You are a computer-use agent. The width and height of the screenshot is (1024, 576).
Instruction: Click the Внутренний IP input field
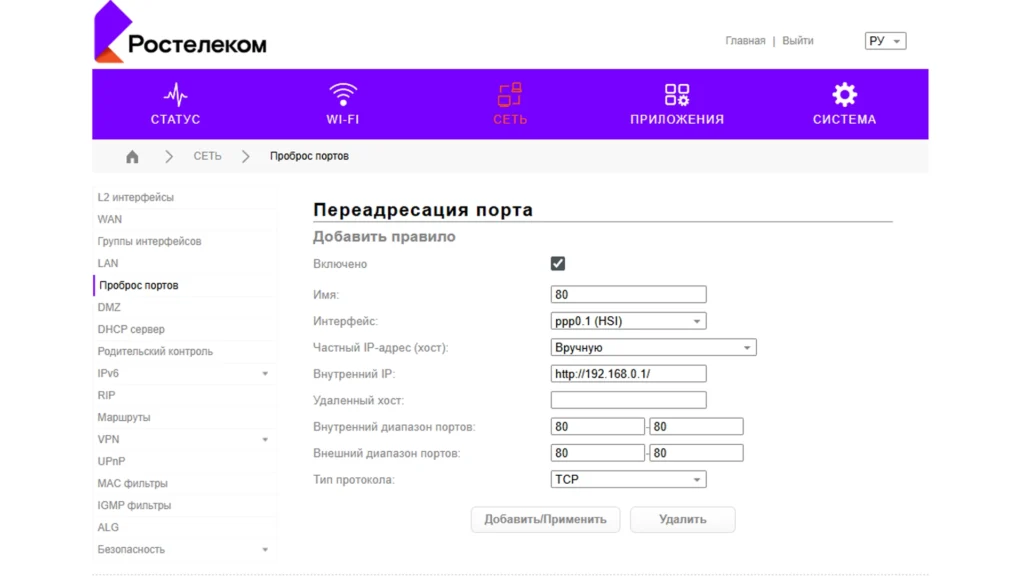tap(628, 374)
